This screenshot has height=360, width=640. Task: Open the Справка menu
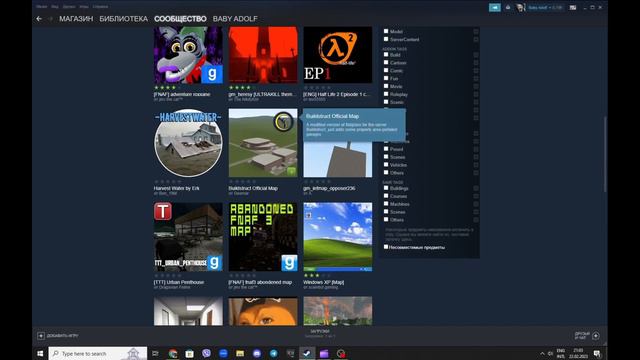pos(100,7)
